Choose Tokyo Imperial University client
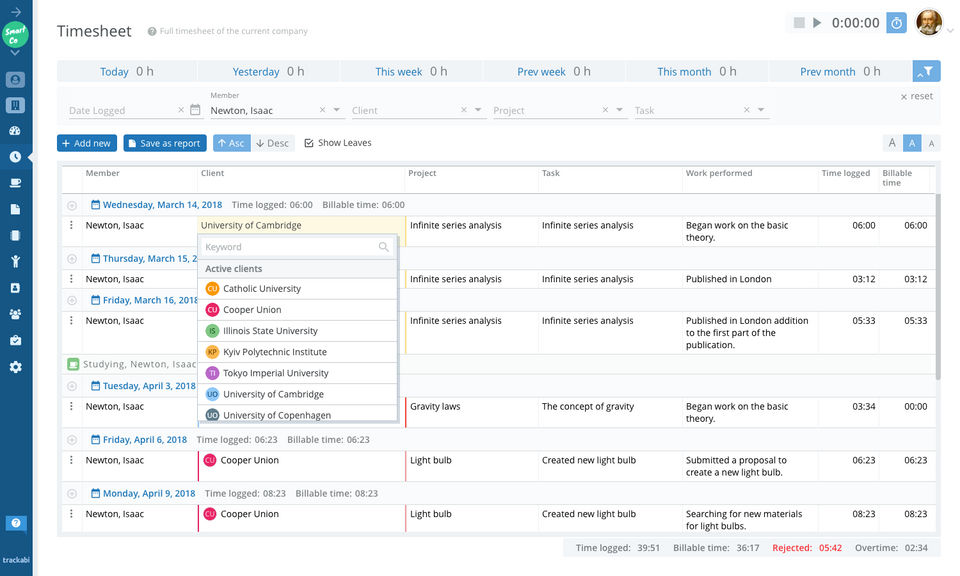The height and width of the screenshot is (576, 960). click(x=298, y=373)
